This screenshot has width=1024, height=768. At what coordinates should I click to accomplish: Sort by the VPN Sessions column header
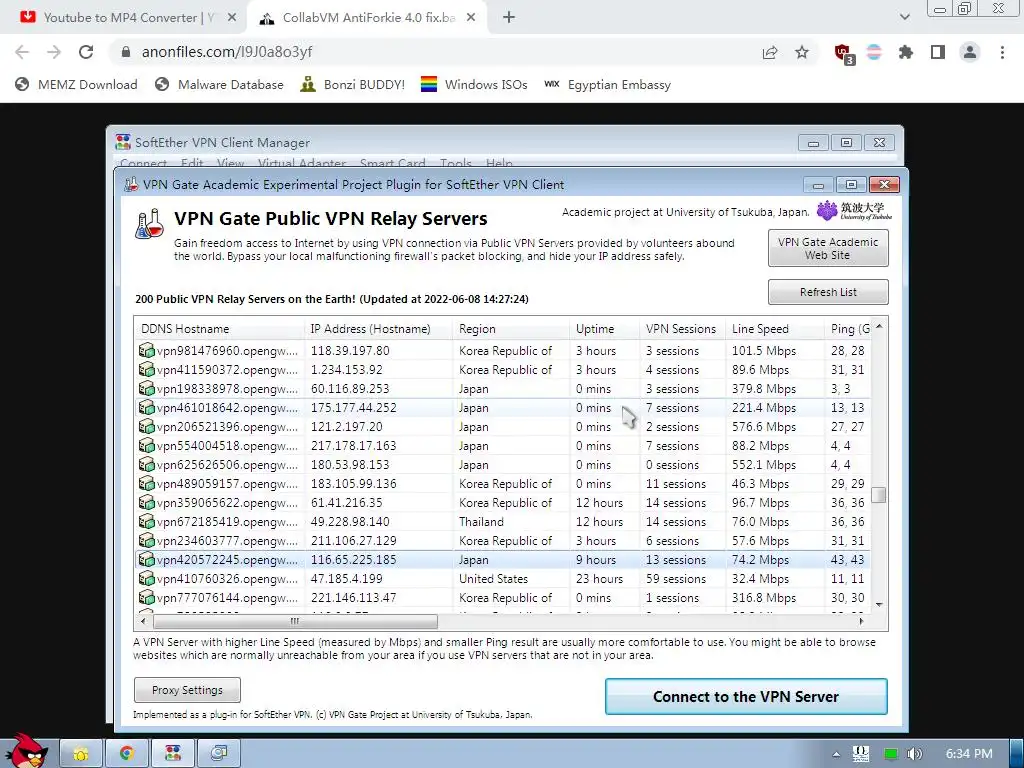(x=682, y=328)
